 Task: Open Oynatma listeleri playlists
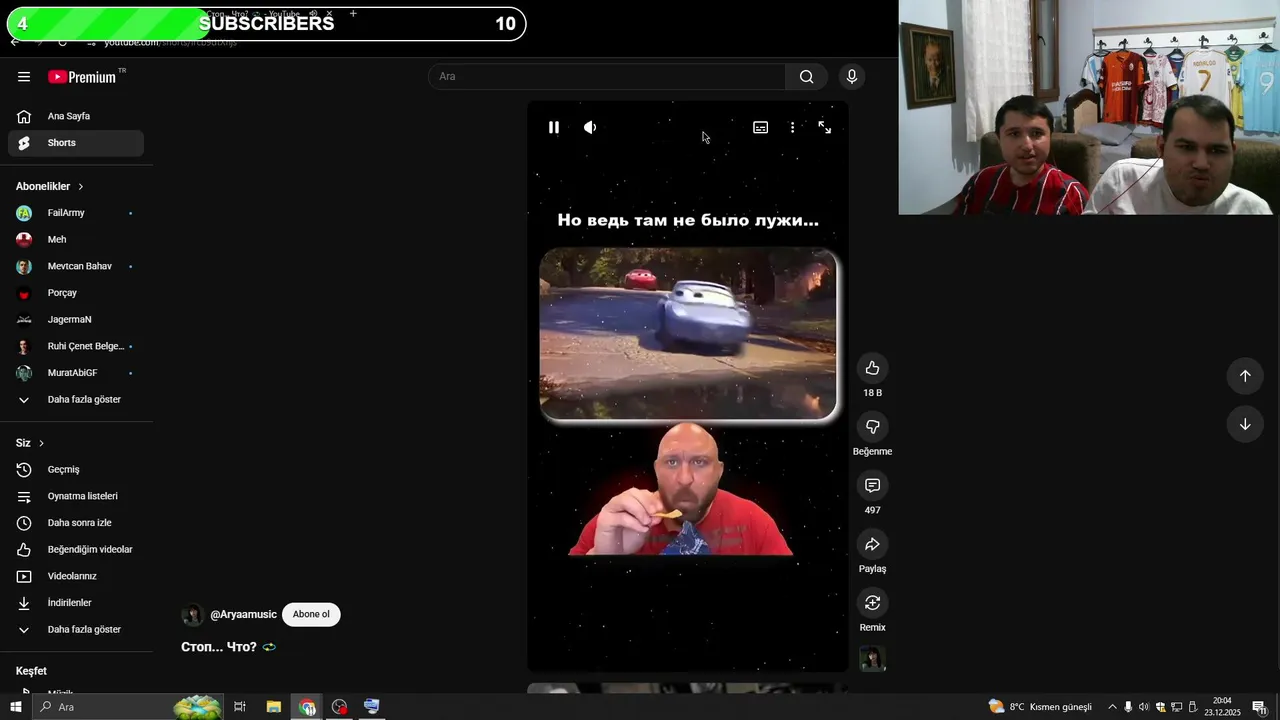[76, 496]
